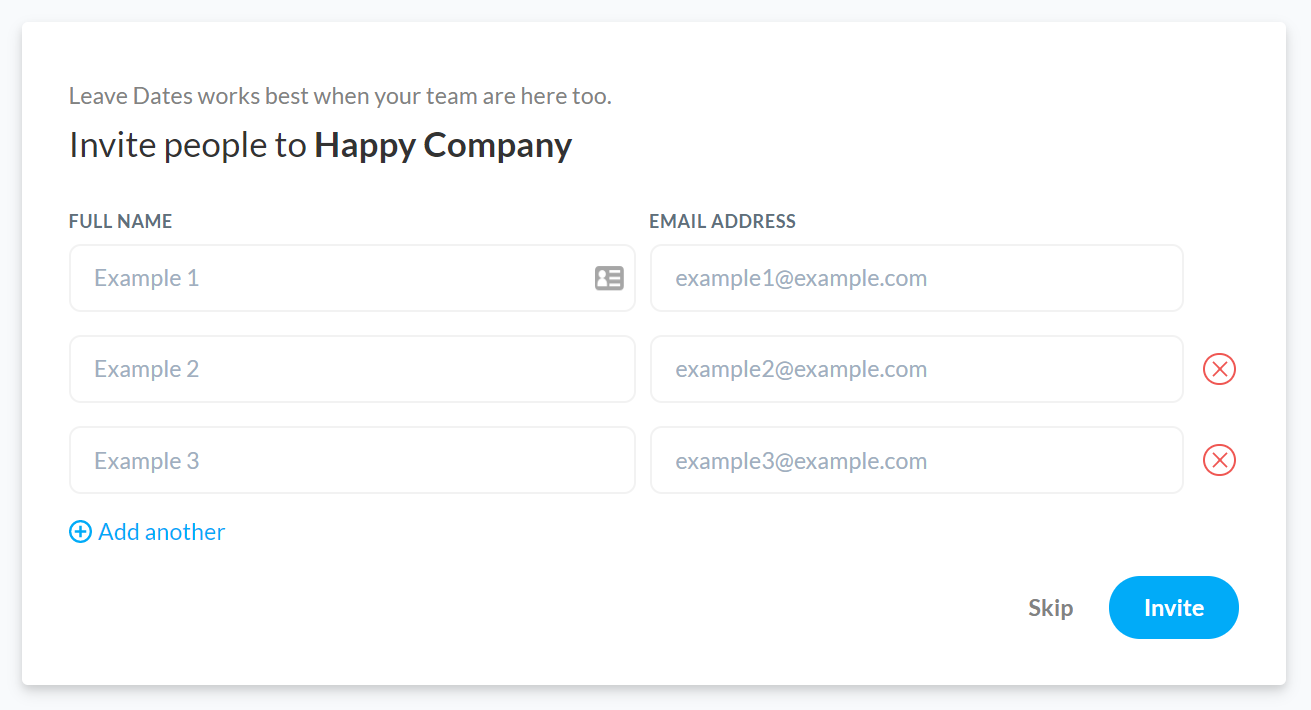Add another invite row

pos(147,532)
